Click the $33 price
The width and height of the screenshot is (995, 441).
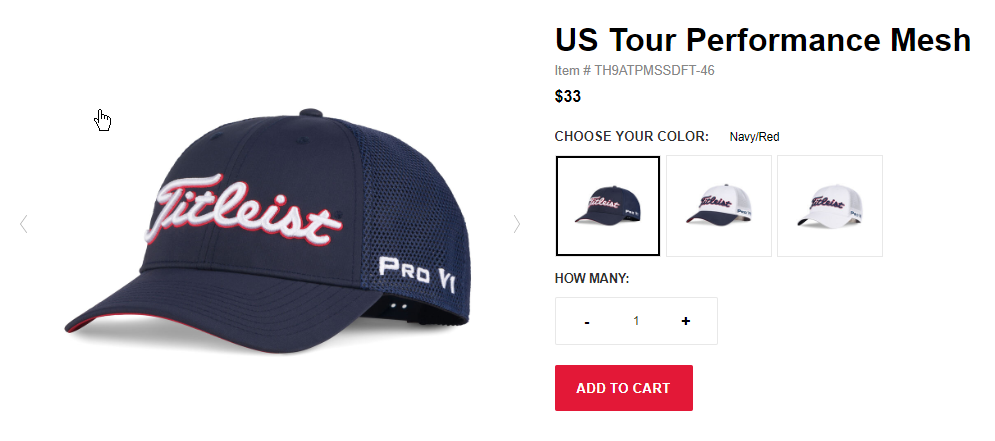click(568, 96)
